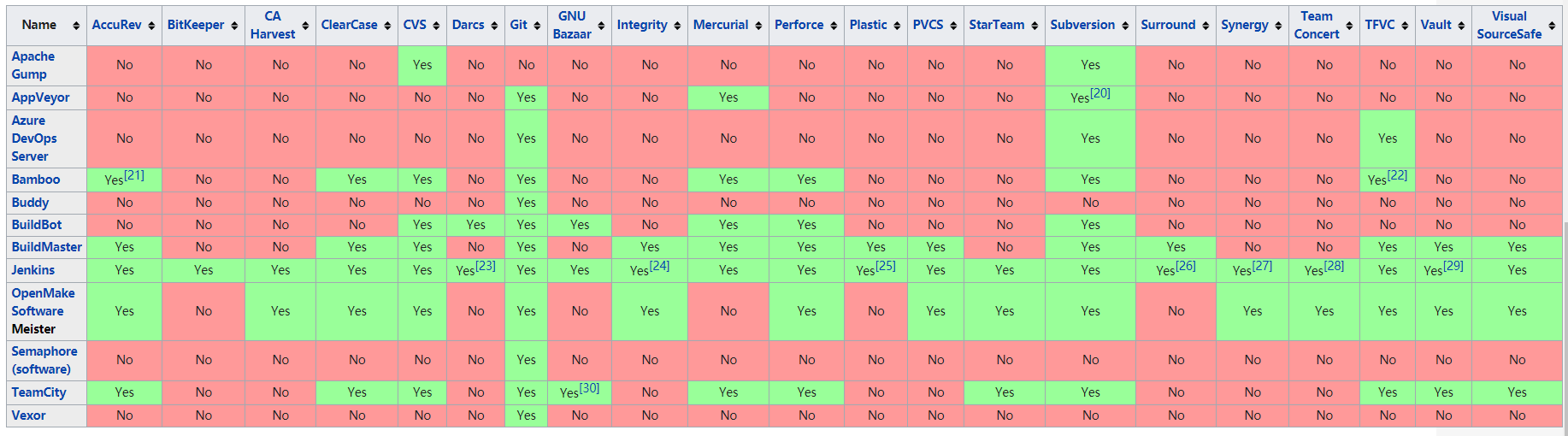This screenshot has width=1568, height=436.
Task: Click the sort icon beside Mercurial
Action: click(x=758, y=26)
